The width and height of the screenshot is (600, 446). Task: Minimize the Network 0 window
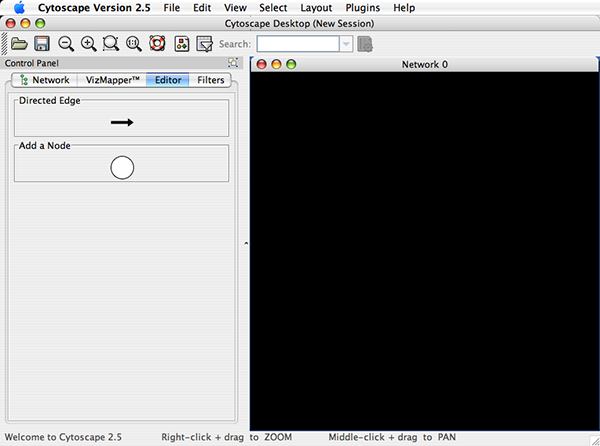coord(276,64)
